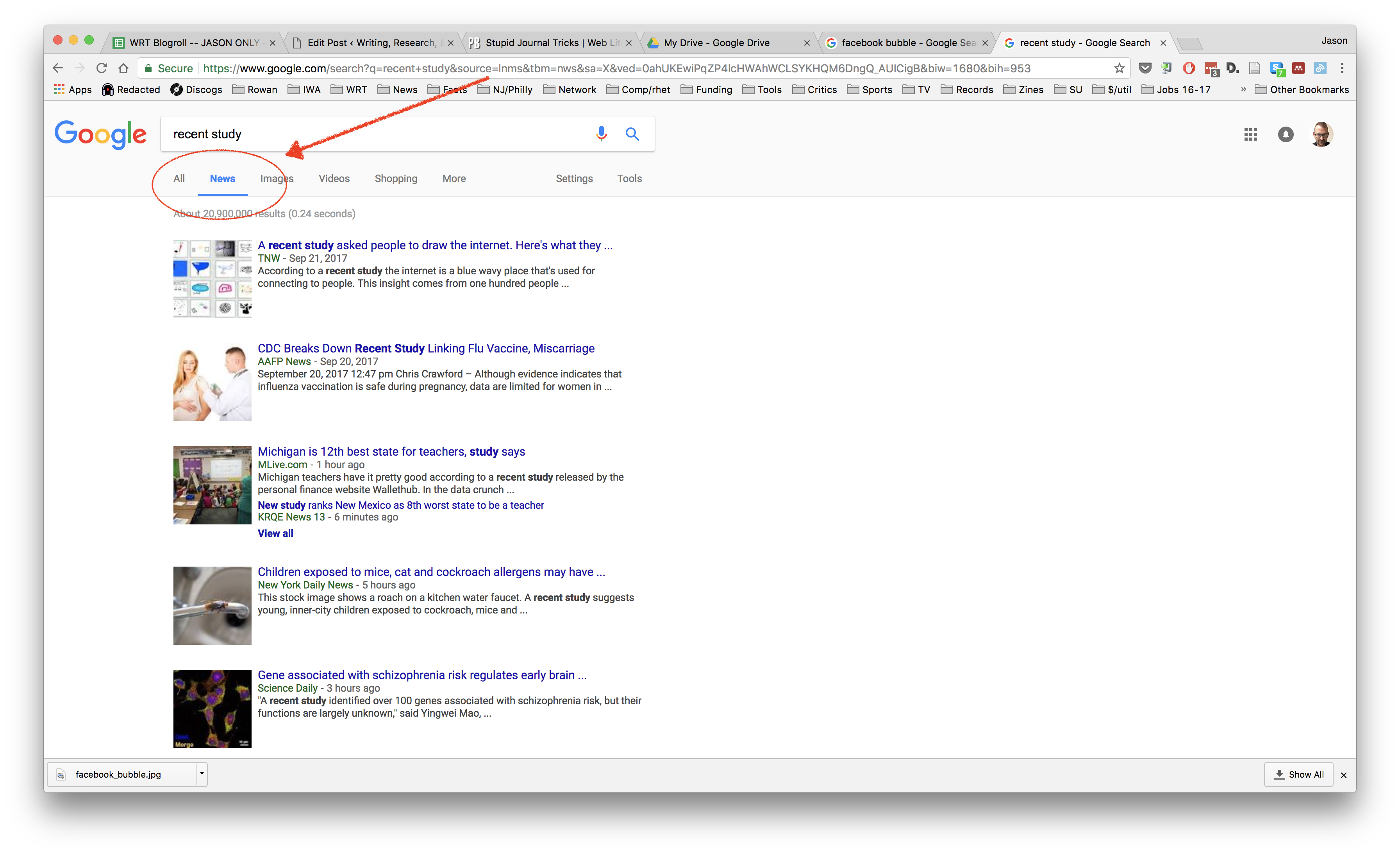The width and height of the screenshot is (1400, 855).
Task: Open the draw the internet study article
Action: pos(435,245)
